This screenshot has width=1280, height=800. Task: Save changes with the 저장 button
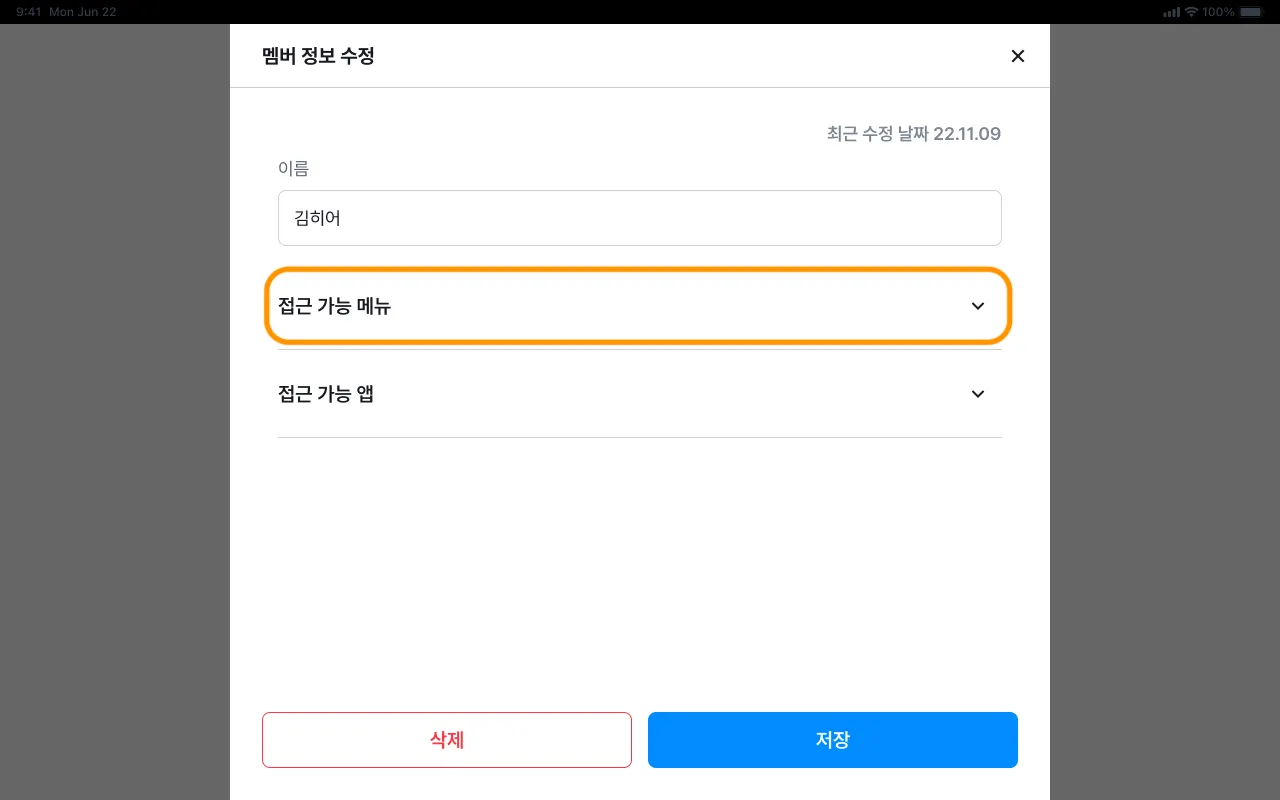[833, 740]
